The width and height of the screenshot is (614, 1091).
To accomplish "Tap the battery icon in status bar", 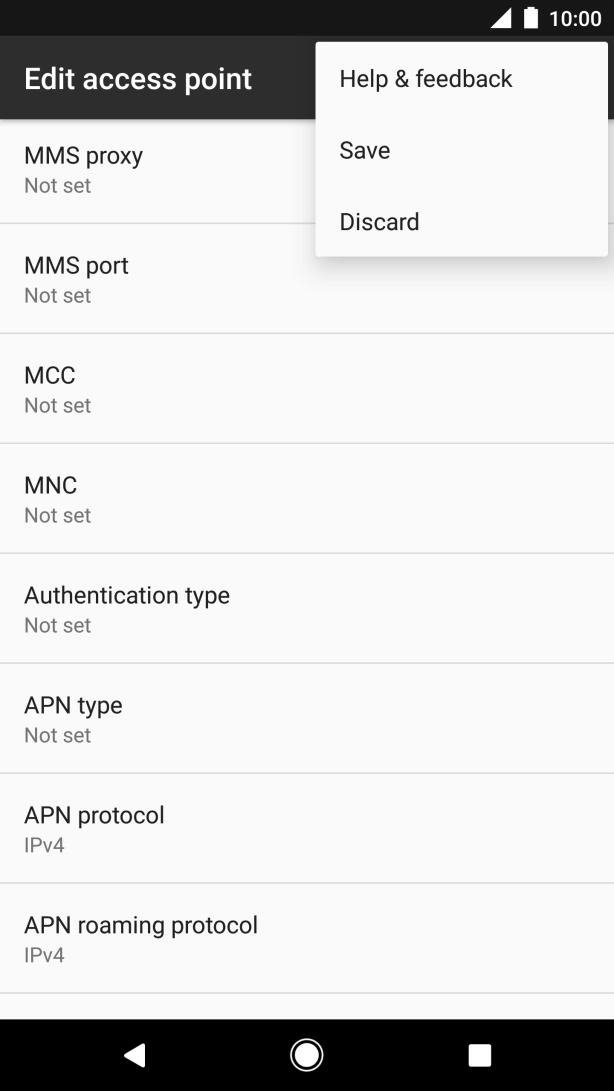I will [531, 18].
